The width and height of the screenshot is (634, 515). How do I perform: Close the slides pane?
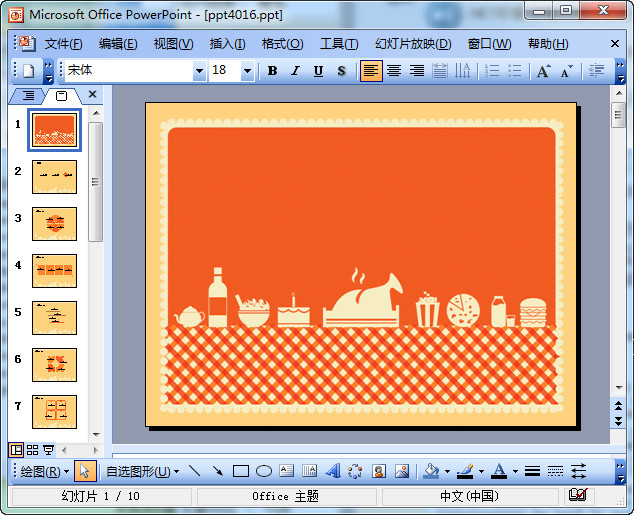pyautogui.click(x=92, y=95)
